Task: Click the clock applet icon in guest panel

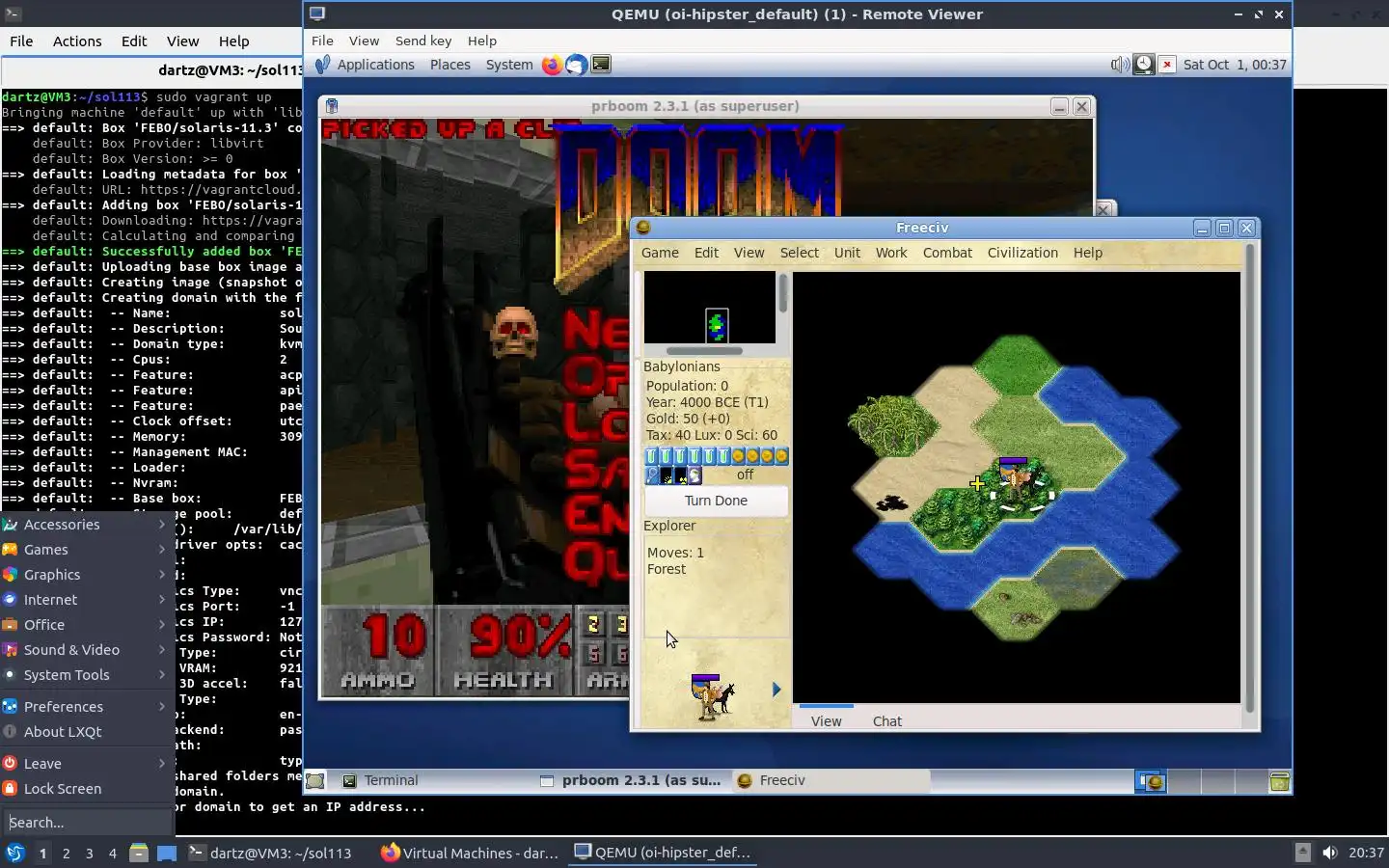Action: coord(1144,65)
